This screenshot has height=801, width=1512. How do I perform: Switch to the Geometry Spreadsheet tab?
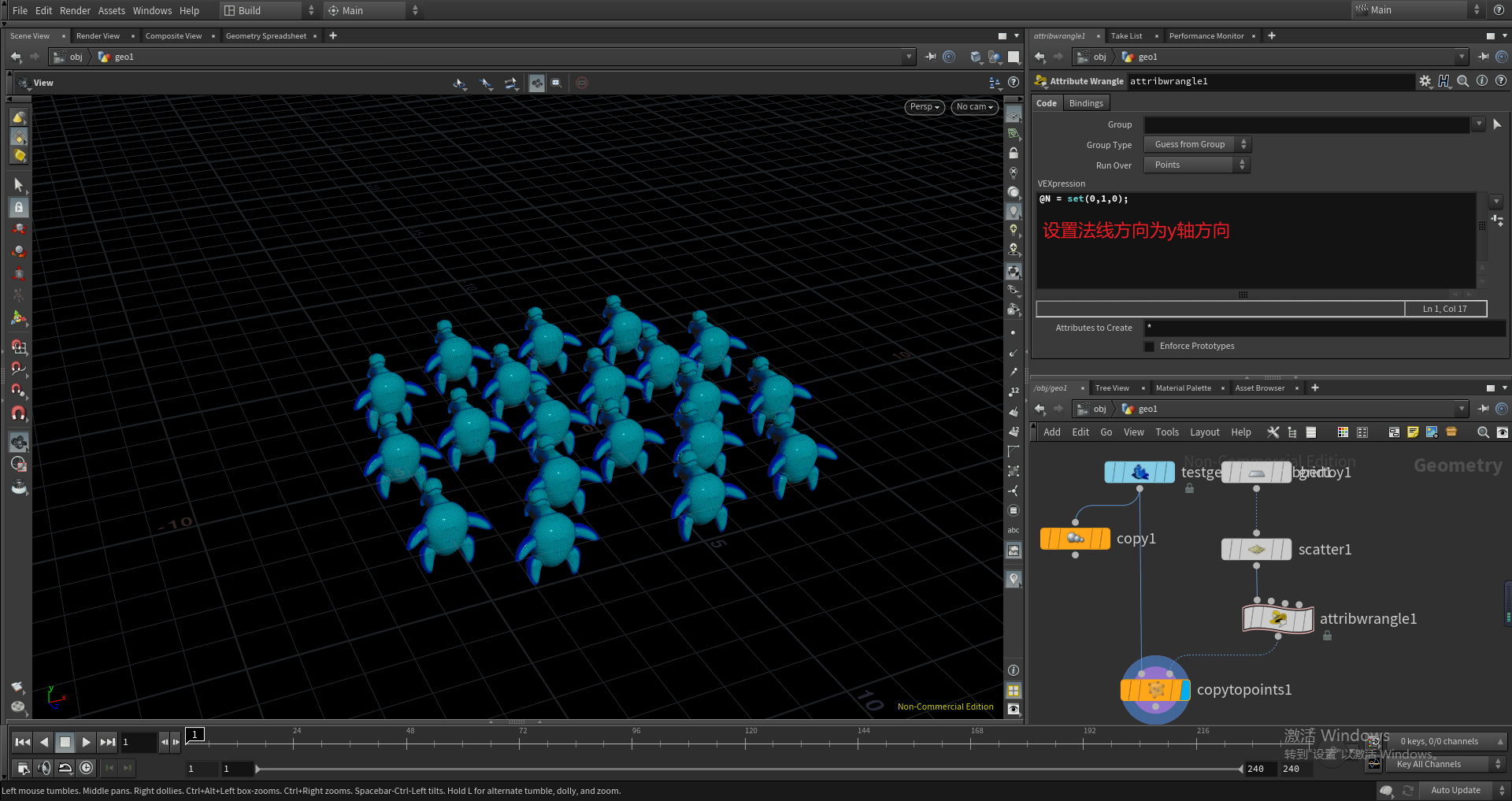(265, 36)
